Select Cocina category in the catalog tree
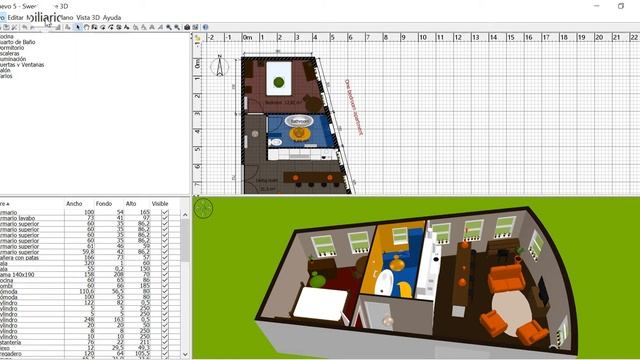Image resolution: width=640 pixels, height=360 pixels. [x=7, y=36]
